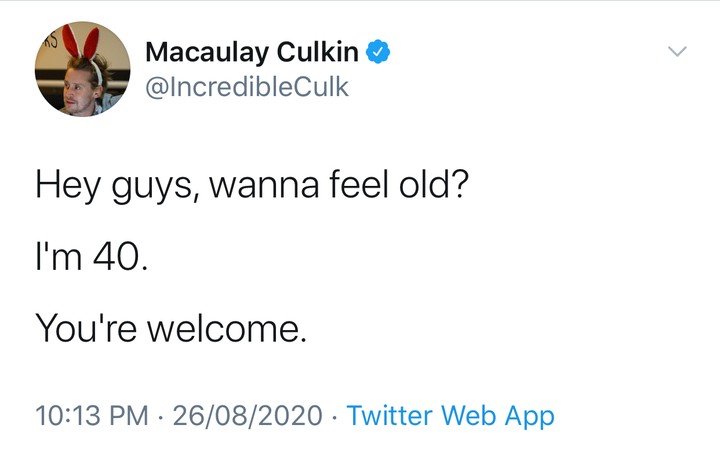Click the 26/08/2020 date
Screen dimensions: 720x454
(248, 415)
